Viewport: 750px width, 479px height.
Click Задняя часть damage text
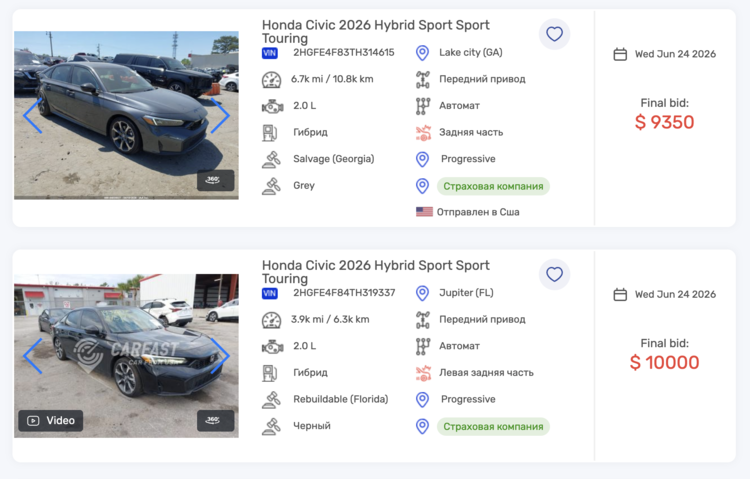[471, 132]
